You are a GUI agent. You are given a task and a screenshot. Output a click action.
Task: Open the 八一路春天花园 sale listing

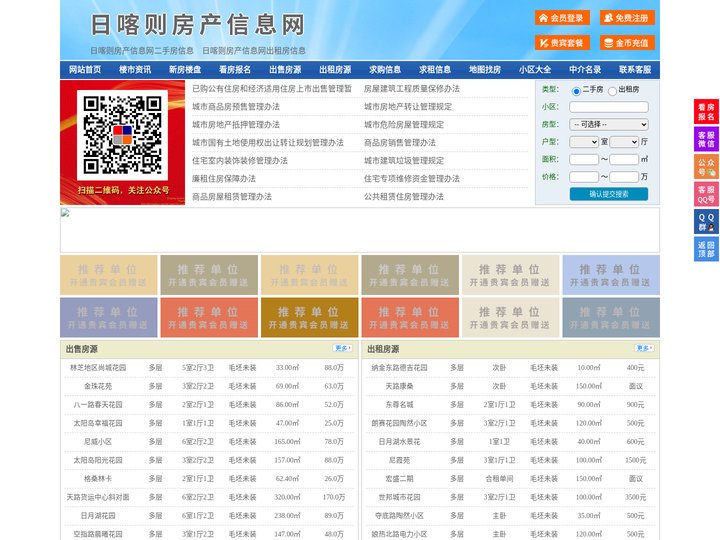tap(98, 405)
